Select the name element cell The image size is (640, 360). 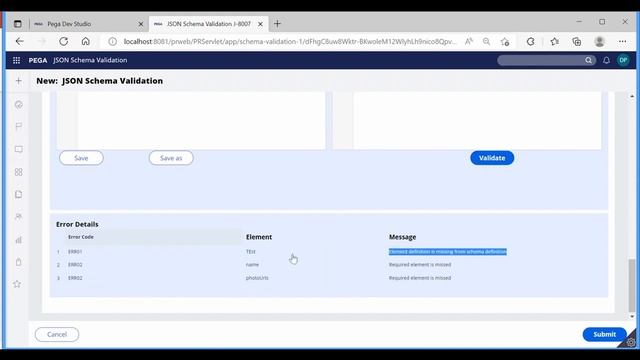click(x=252, y=264)
